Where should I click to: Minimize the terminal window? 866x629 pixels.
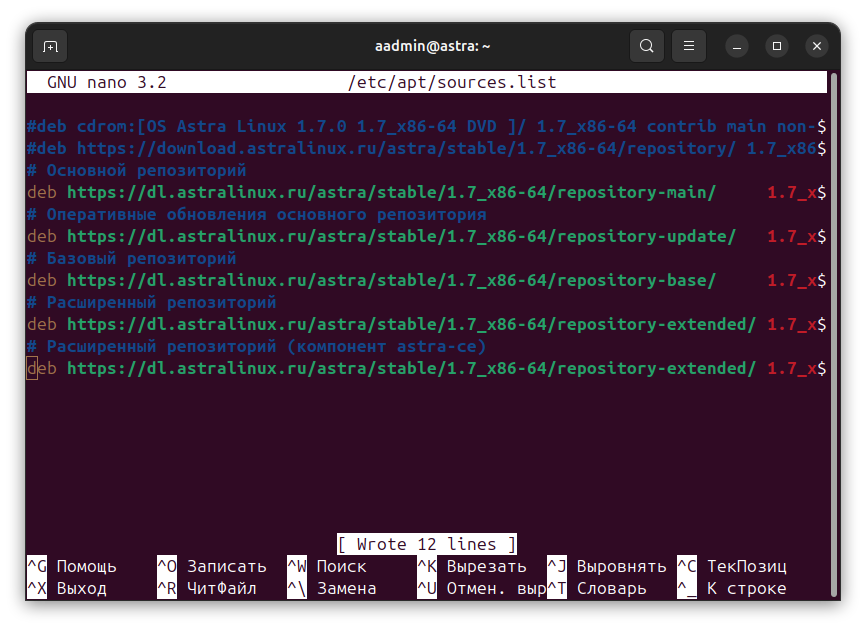coord(737,46)
